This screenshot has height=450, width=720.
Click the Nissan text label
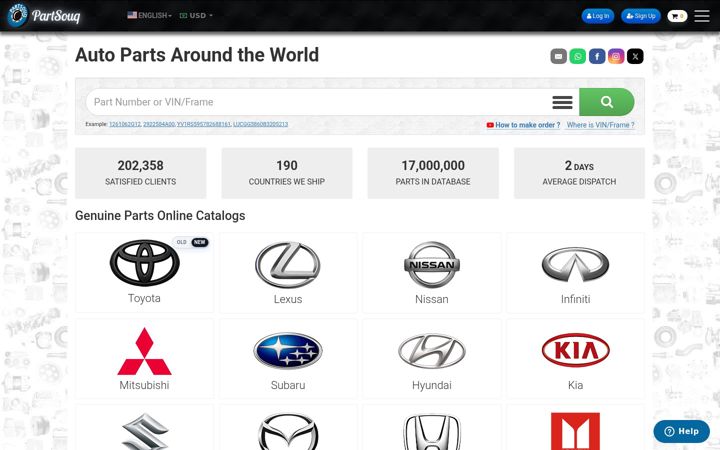(x=432, y=299)
